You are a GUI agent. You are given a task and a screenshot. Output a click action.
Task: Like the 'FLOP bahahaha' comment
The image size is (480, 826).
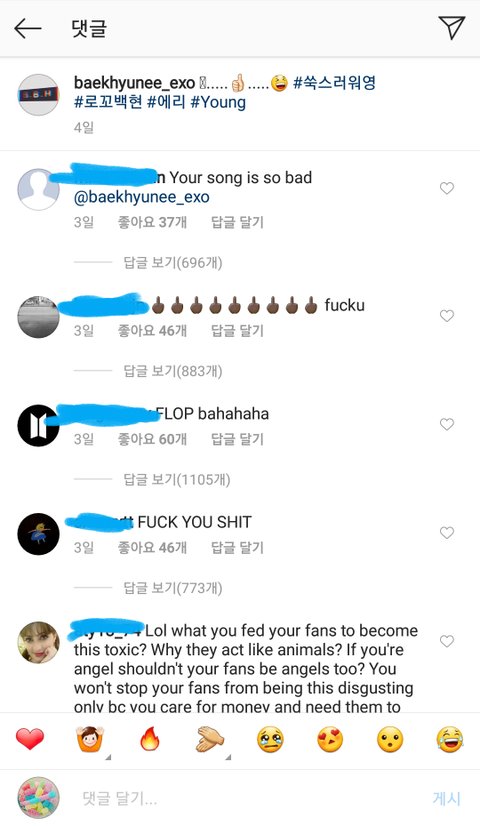tap(447, 424)
